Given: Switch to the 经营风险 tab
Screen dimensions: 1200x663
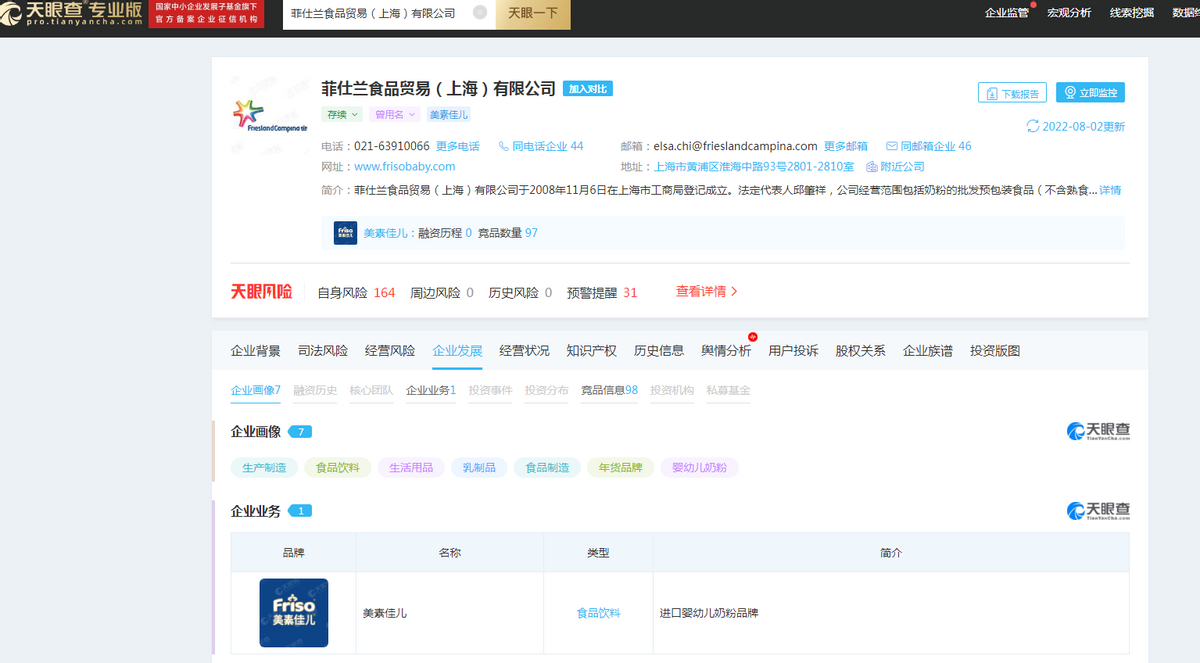Looking at the screenshot, I should point(390,351).
